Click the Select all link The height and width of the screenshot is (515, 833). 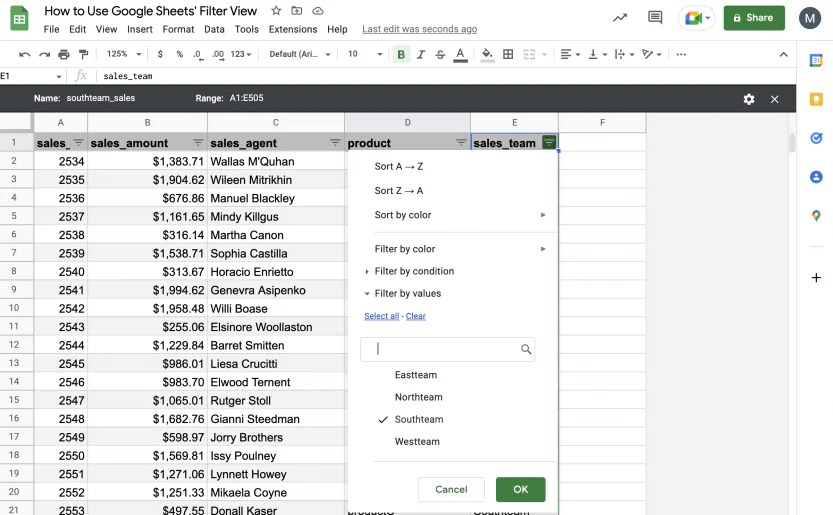tap(381, 316)
